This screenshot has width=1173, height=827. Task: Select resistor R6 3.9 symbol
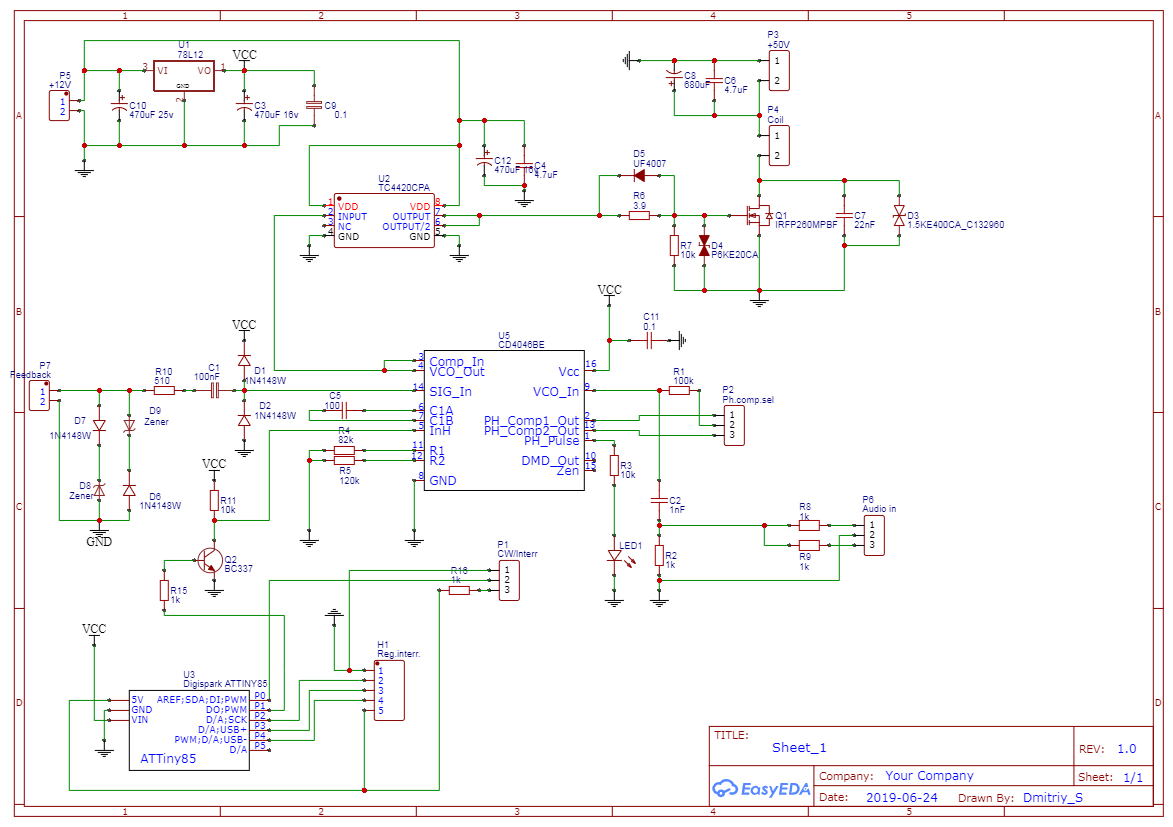tap(639, 216)
